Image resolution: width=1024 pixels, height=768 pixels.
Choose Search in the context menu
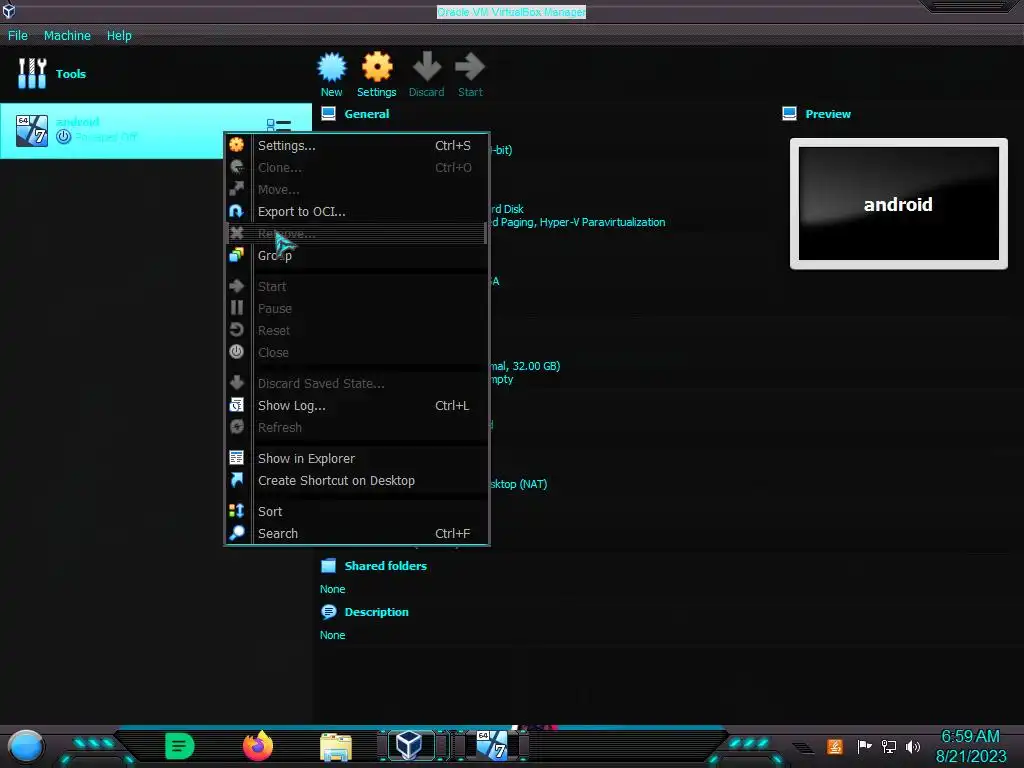pyautogui.click(x=357, y=534)
